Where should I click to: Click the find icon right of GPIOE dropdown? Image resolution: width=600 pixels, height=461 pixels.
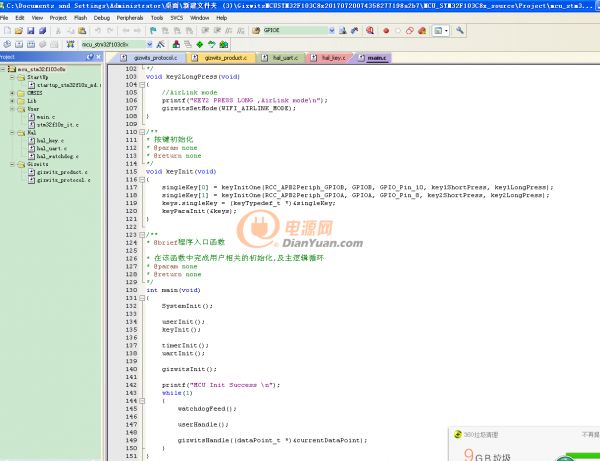pos(343,31)
